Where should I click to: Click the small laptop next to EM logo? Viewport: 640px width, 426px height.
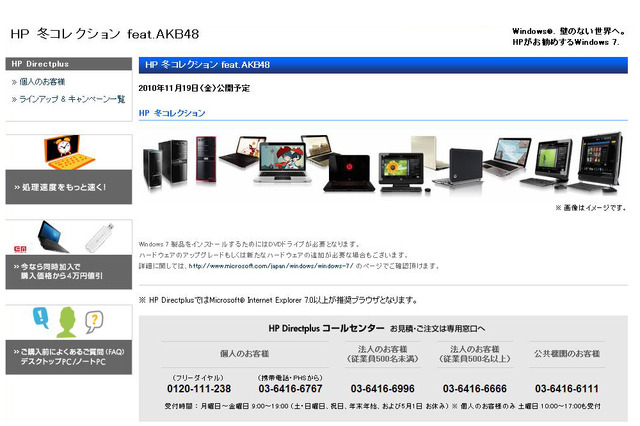[x=52, y=237]
